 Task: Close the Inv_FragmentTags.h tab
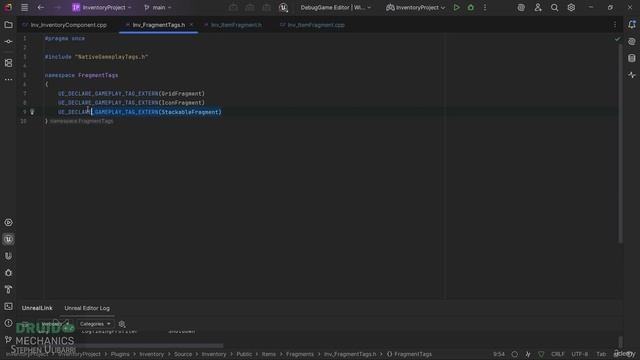click(x=191, y=25)
